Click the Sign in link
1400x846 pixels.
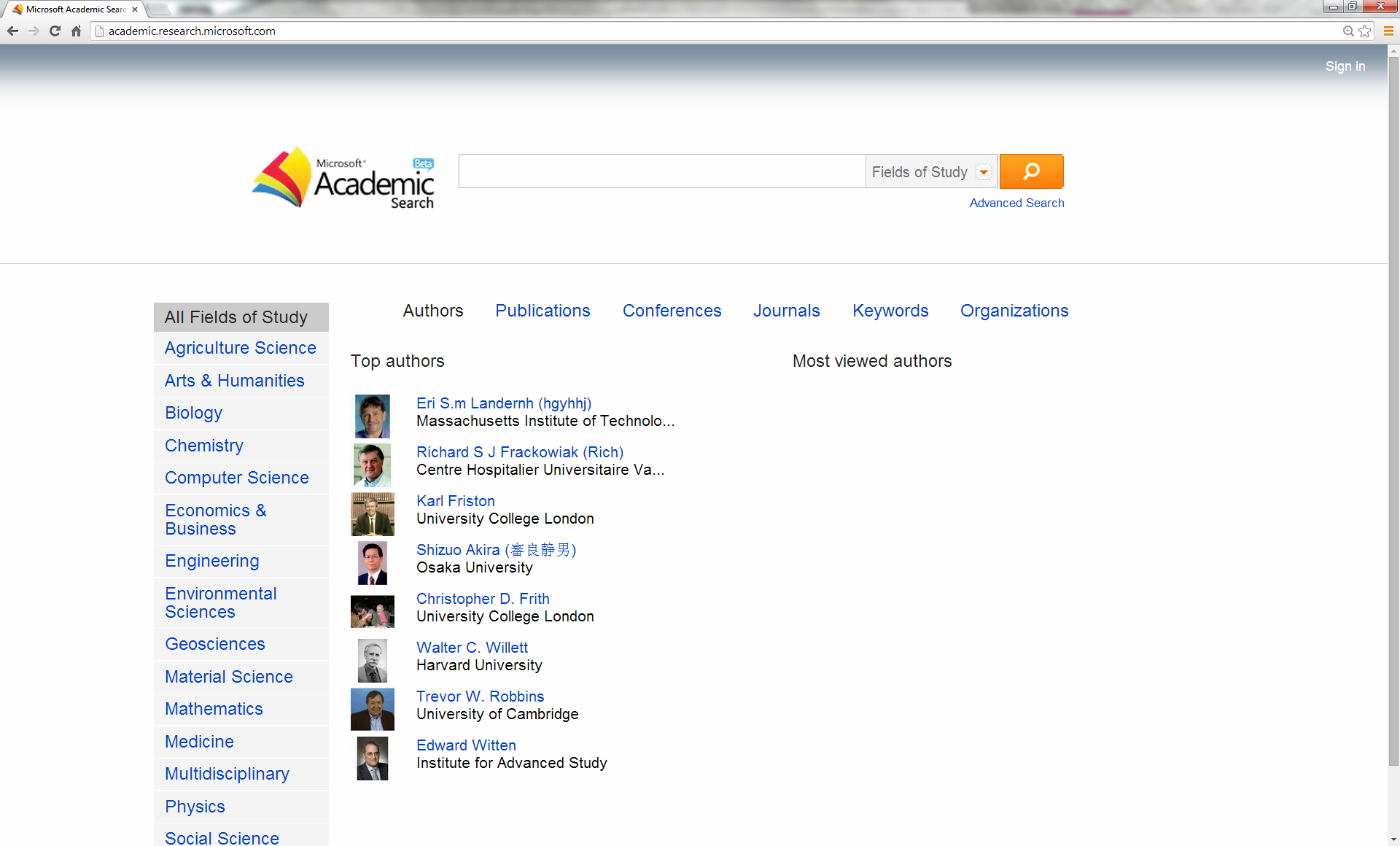pyautogui.click(x=1345, y=66)
